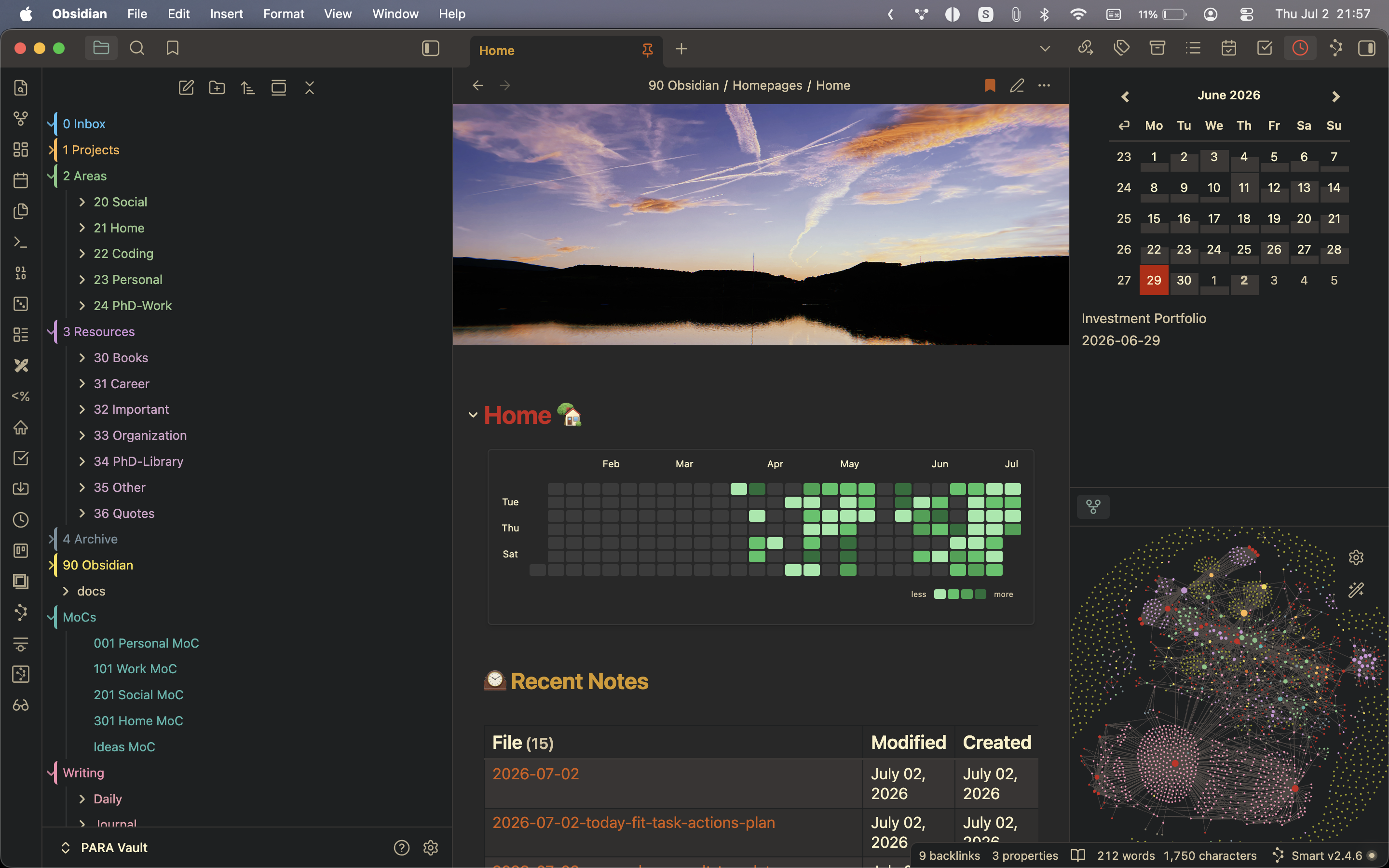Create a new note in file explorer

tap(186, 88)
